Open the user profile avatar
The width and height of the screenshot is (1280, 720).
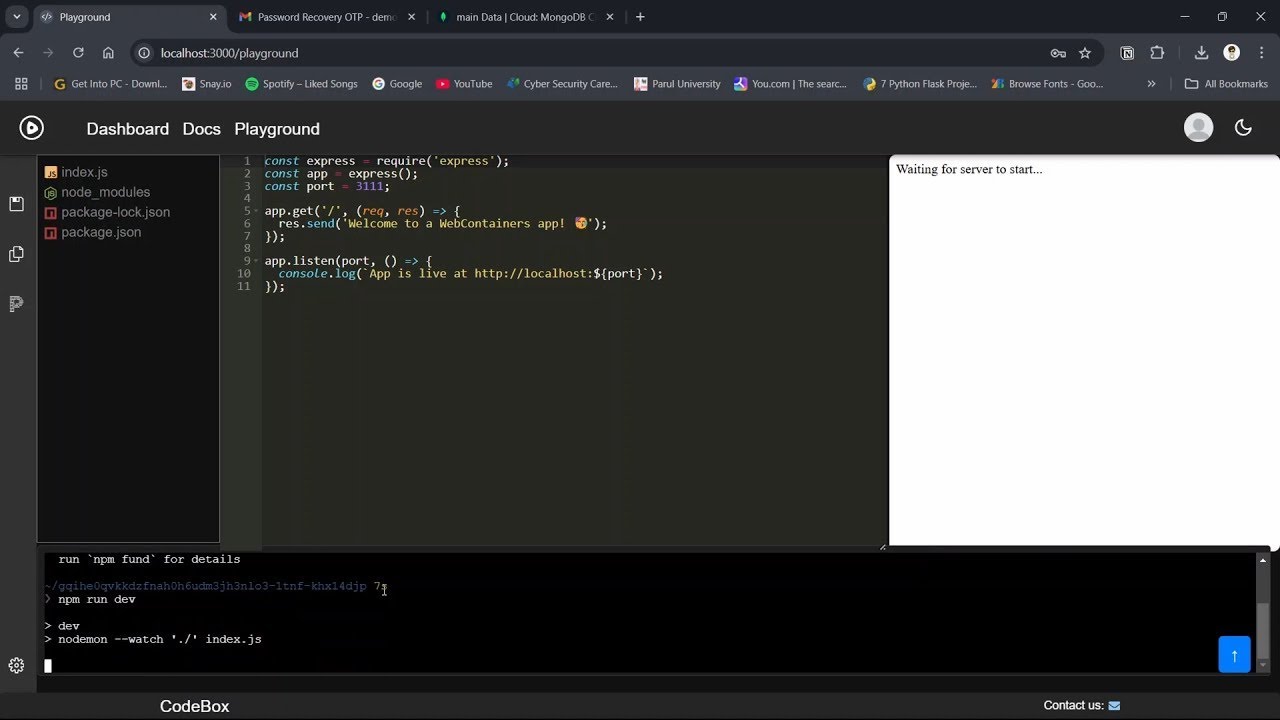click(x=1198, y=128)
